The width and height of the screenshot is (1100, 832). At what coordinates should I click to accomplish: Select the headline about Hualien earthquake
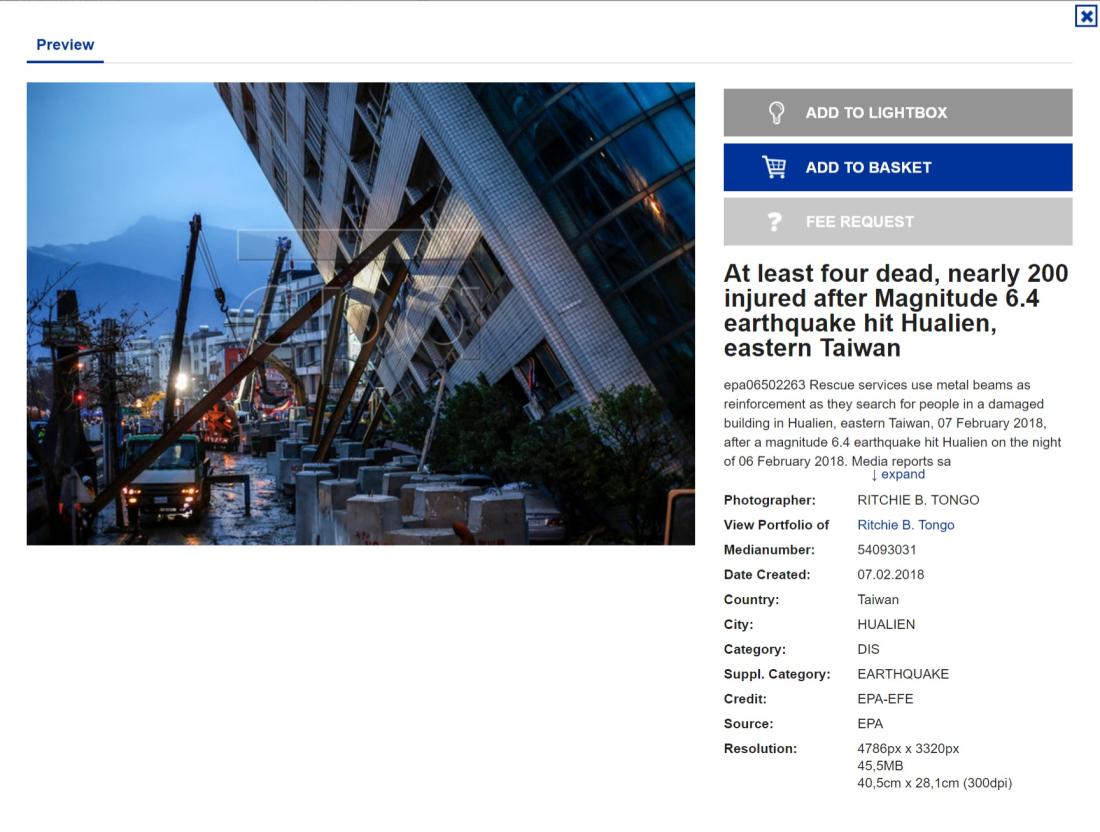(x=896, y=310)
